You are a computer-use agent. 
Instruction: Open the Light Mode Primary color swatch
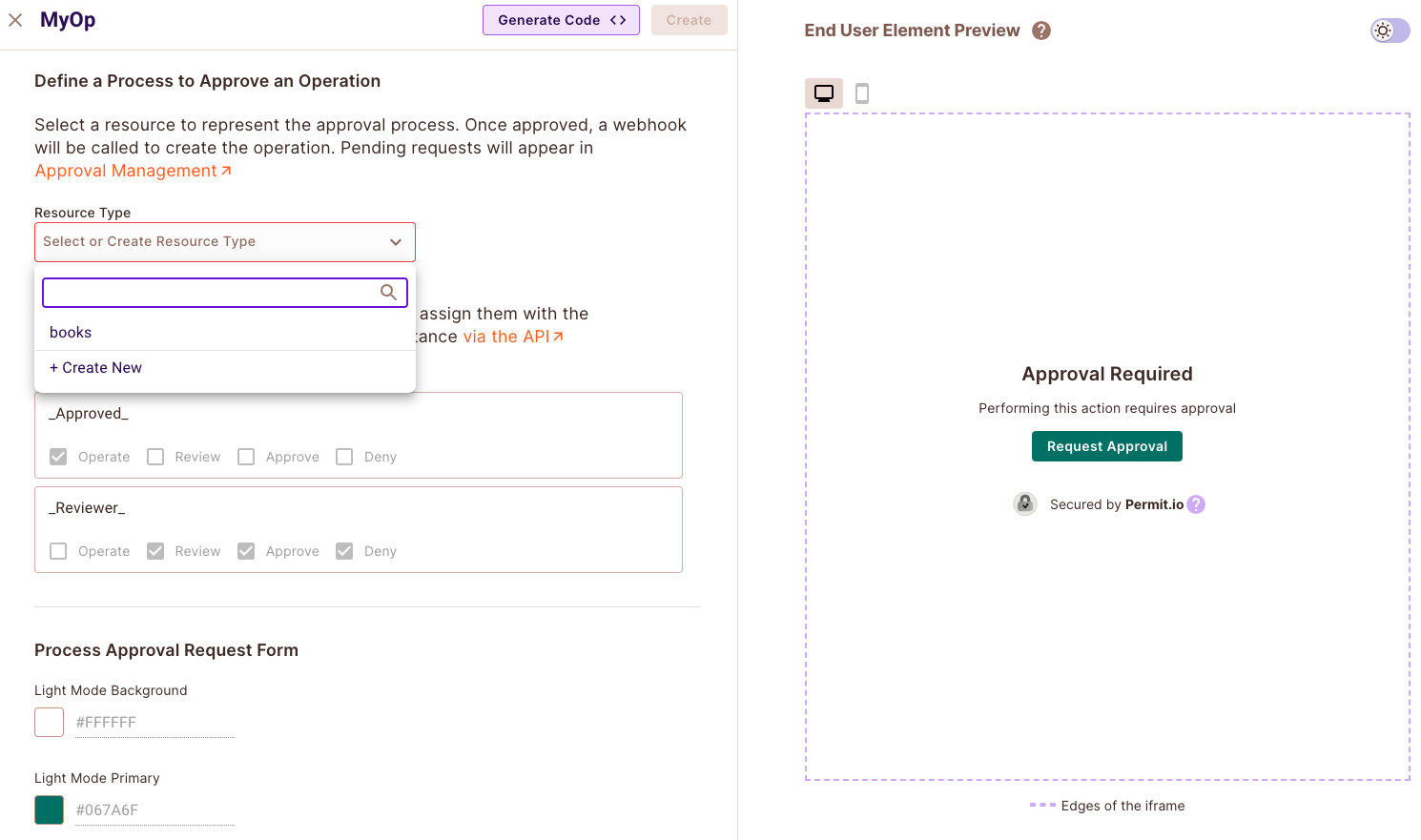[x=49, y=809]
